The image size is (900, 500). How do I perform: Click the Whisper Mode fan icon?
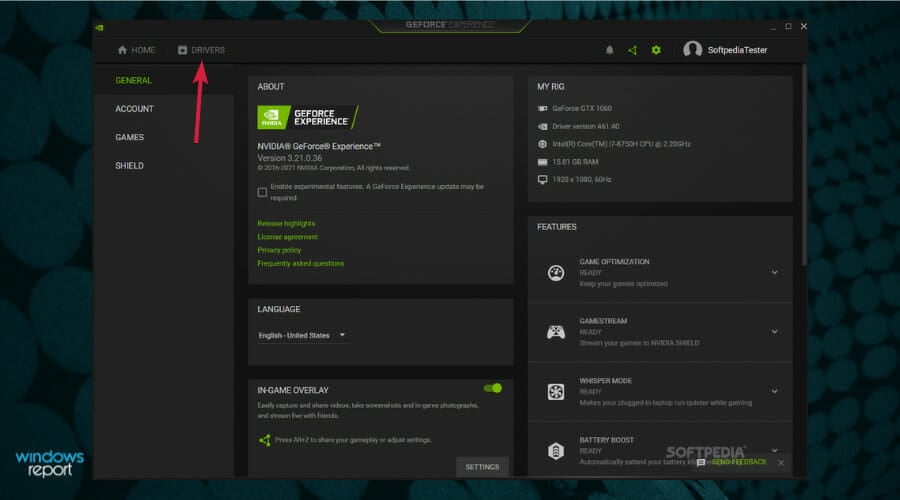pyautogui.click(x=556, y=392)
